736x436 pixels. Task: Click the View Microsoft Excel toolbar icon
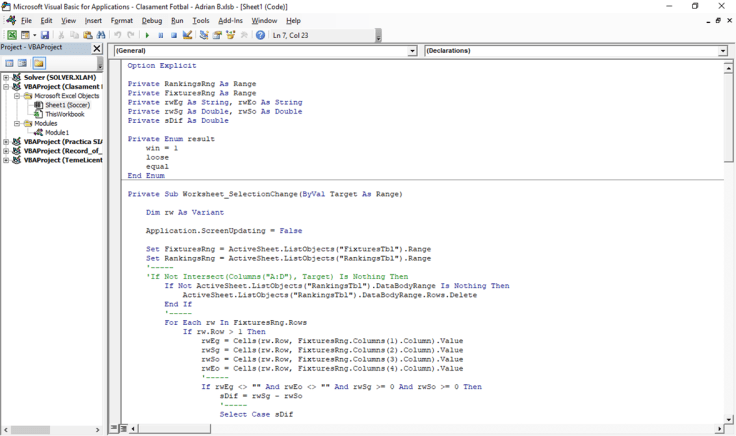[12, 35]
